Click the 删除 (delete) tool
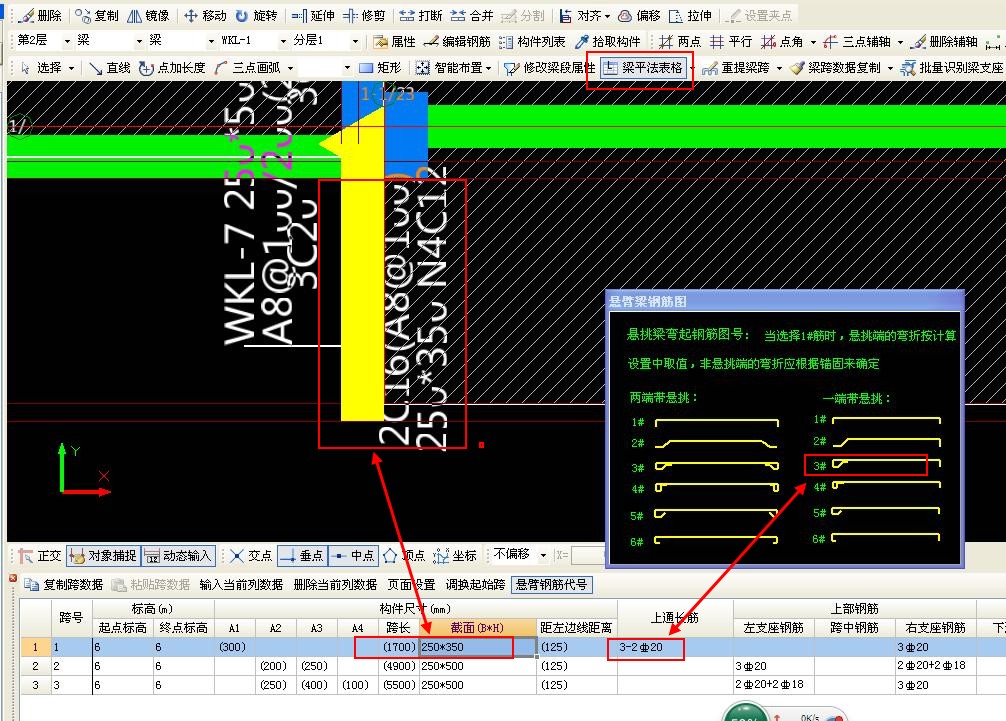The width and height of the screenshot is (1006, 721). pos(40,15)
